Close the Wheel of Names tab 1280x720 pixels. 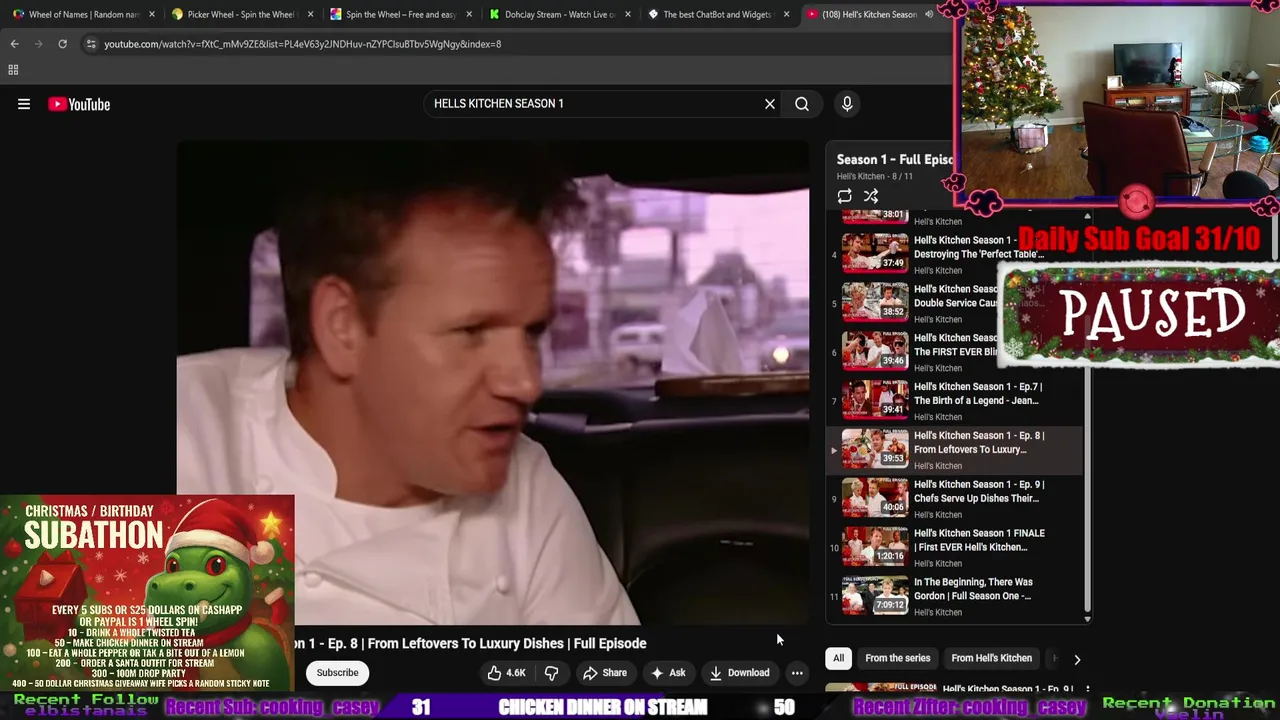pos(152,14)
